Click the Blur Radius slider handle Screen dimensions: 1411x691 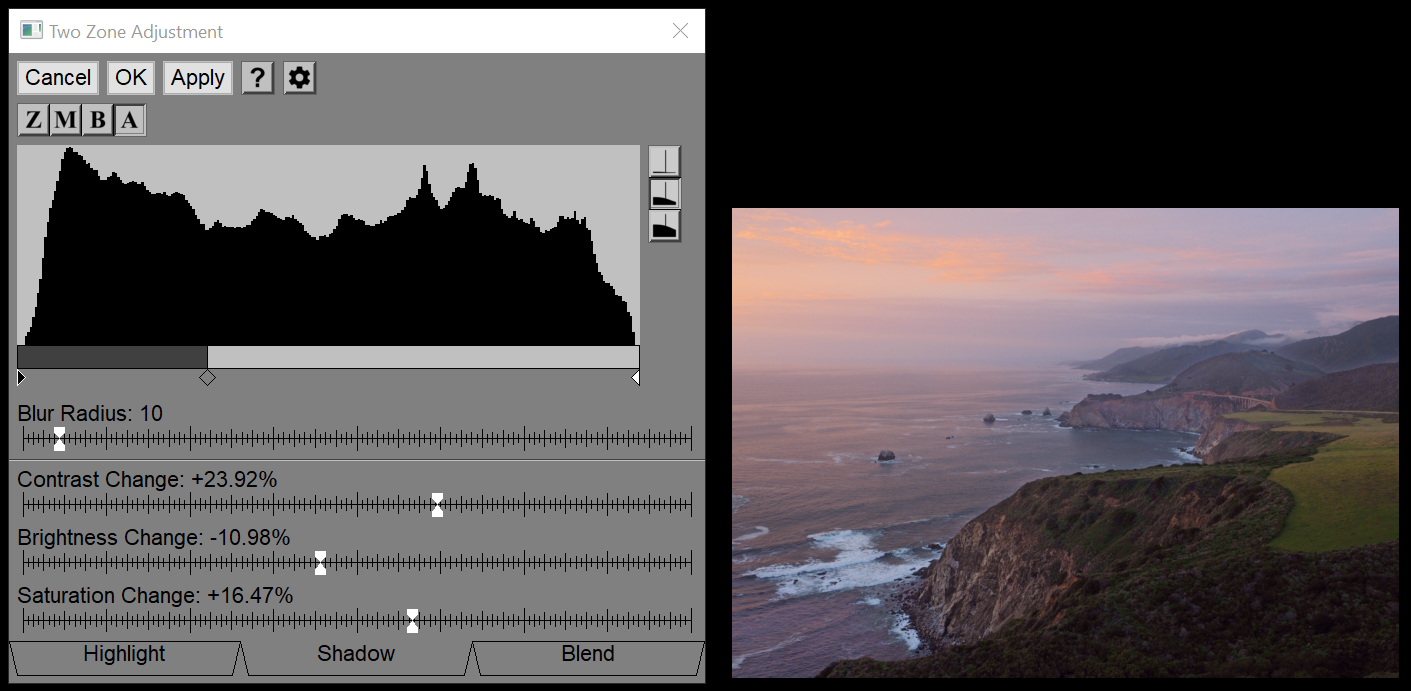click(x=60, y=438)
